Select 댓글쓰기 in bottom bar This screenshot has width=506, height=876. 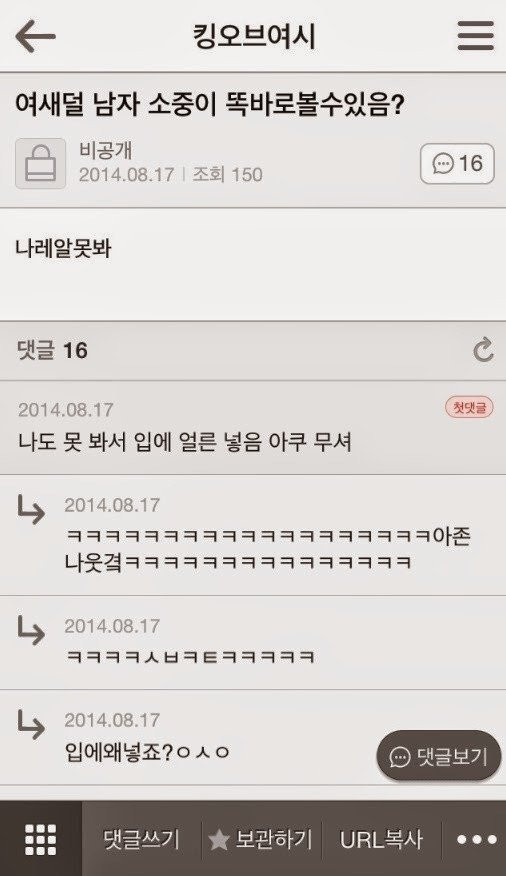click(141, 839)
